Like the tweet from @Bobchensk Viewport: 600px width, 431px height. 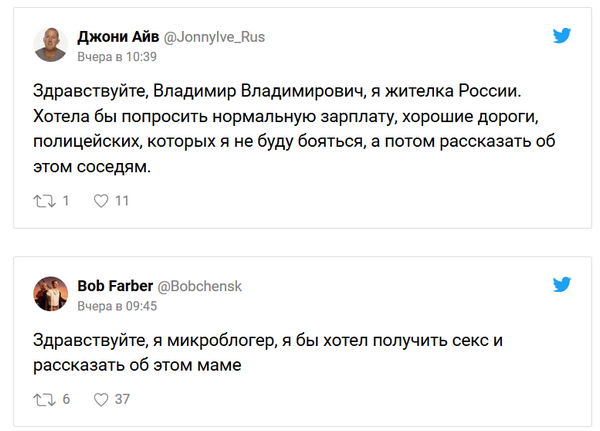[100, 399]
